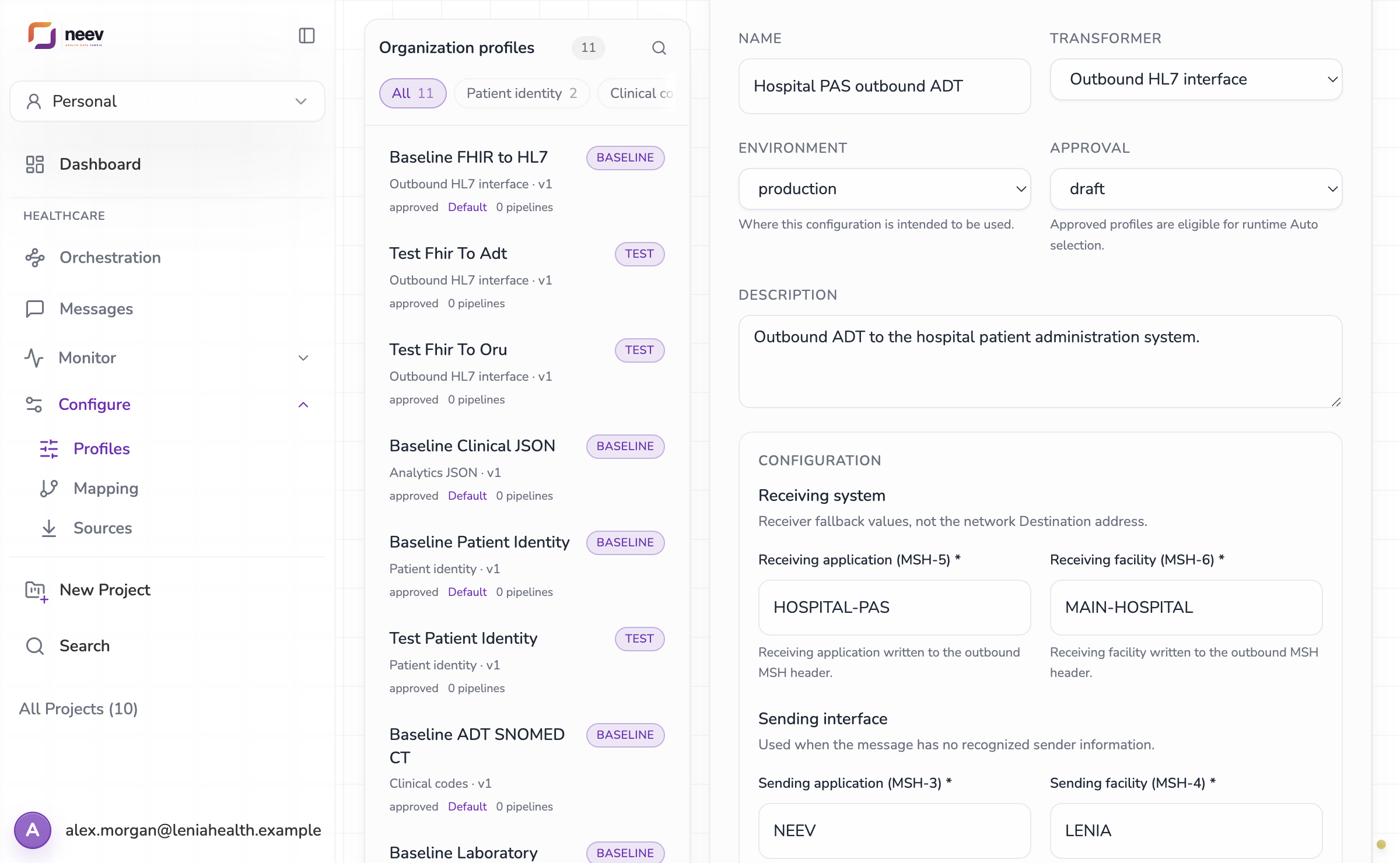The width and height of the screenshot is (1400, 863).
Task: Click the neev logo
Action: click(x=66, y=36)
